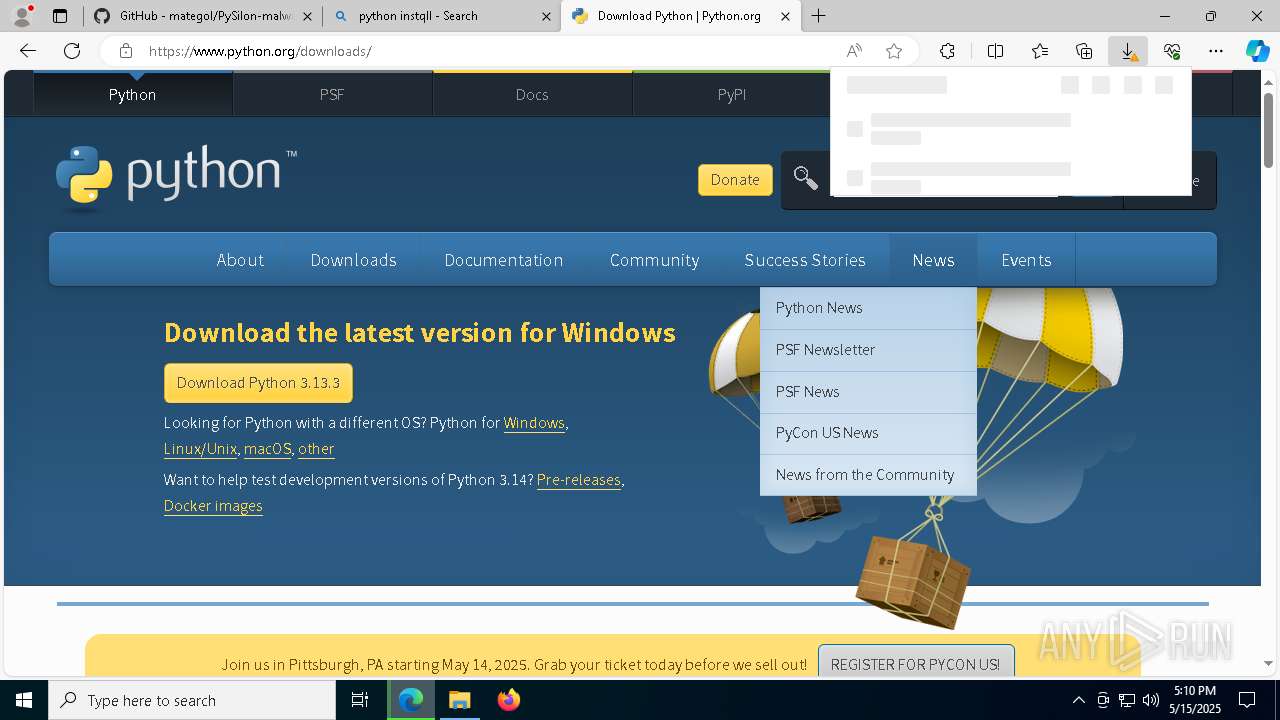Open notification center icon
The image size is (1280, 720).
[x=1247, y=700]
